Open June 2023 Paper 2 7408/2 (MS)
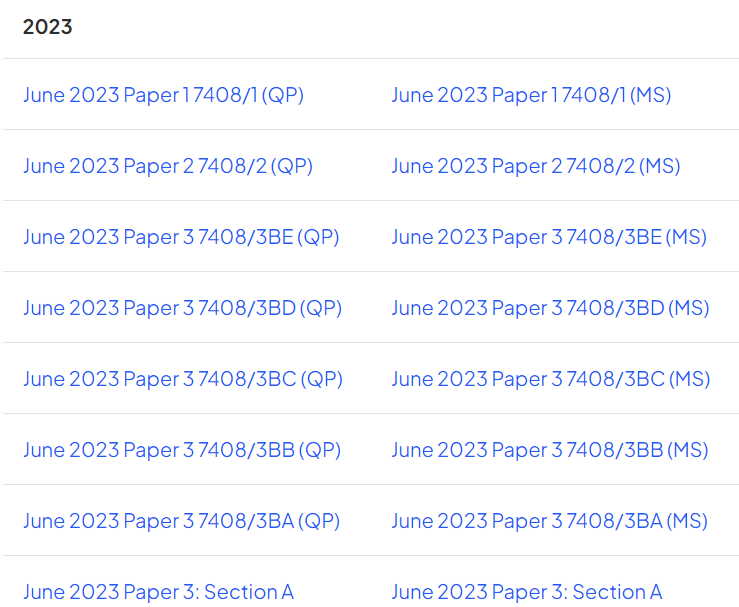Image resolution: width=739 pixels, height=607 pixels. 536,166
